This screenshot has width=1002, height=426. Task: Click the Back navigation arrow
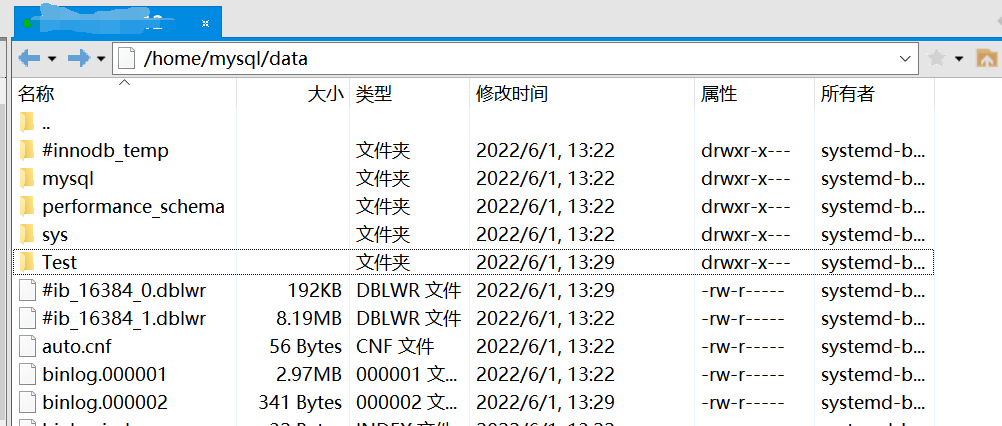pyautogui.click(x=29, y=59)
